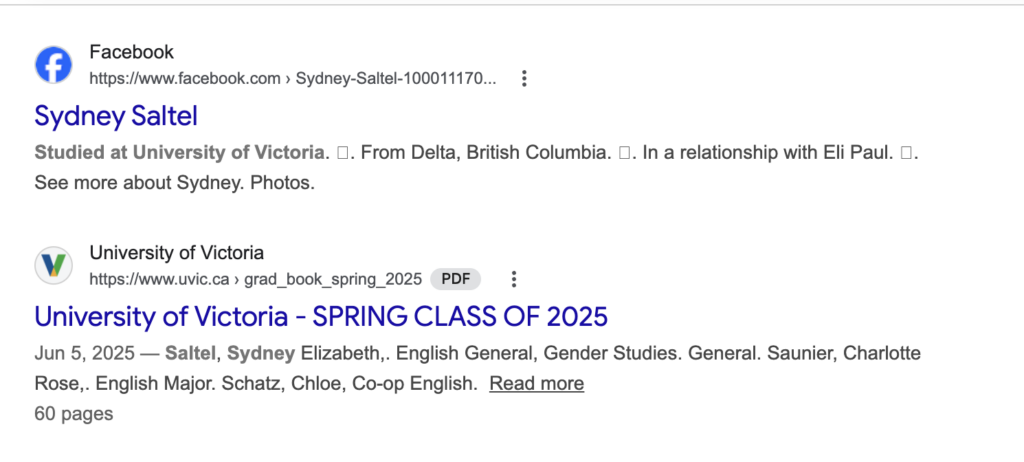Click the https://www.uvic.ca URL text
The width and height of the screenshot is (1024, 462).
pyautogui.click(x=159, y=279)
